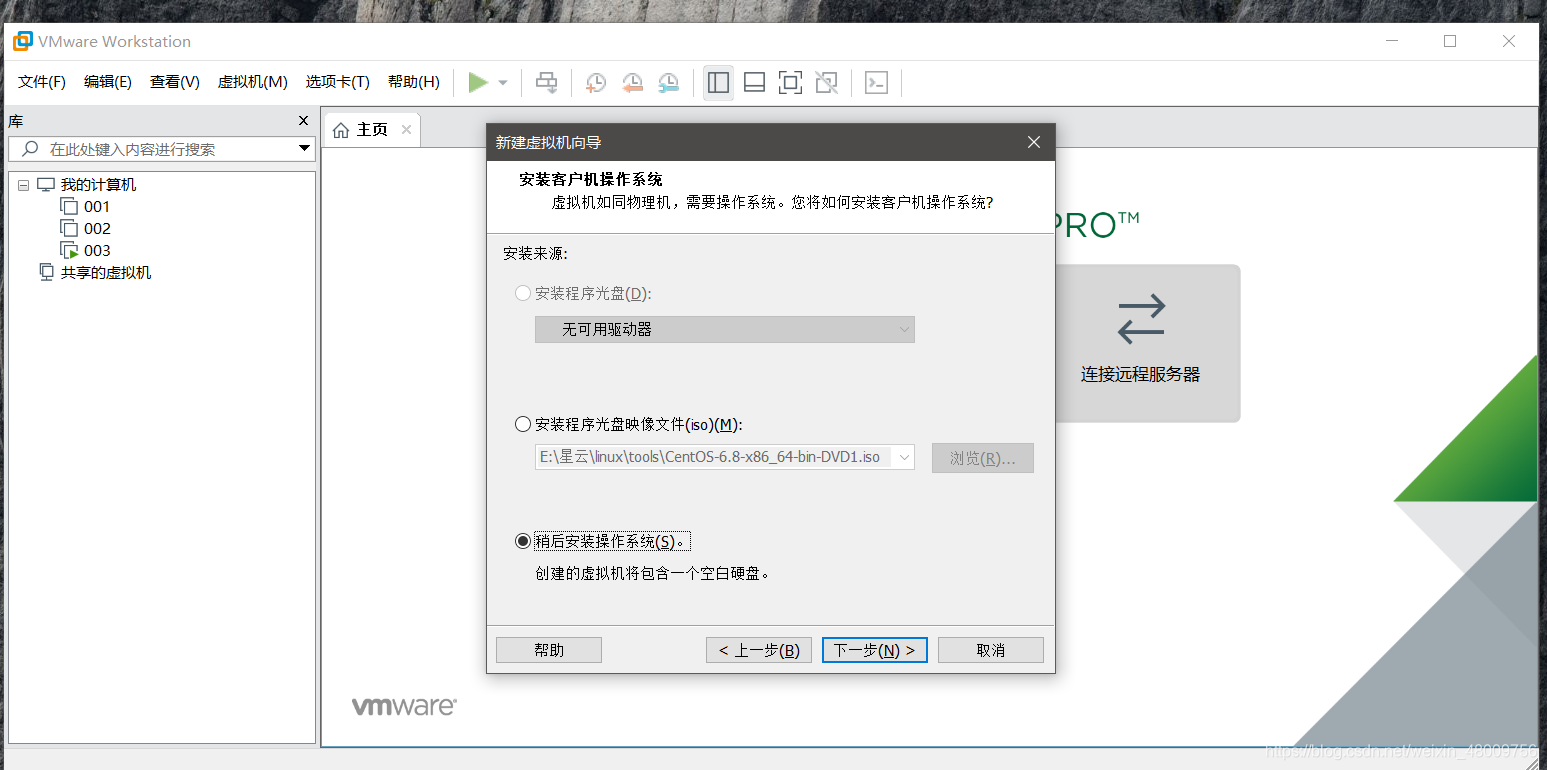1547x770 pixels.
Task: Click the Send Ctrl+Alt+Del toolbar icon
Action: point(546,82)
